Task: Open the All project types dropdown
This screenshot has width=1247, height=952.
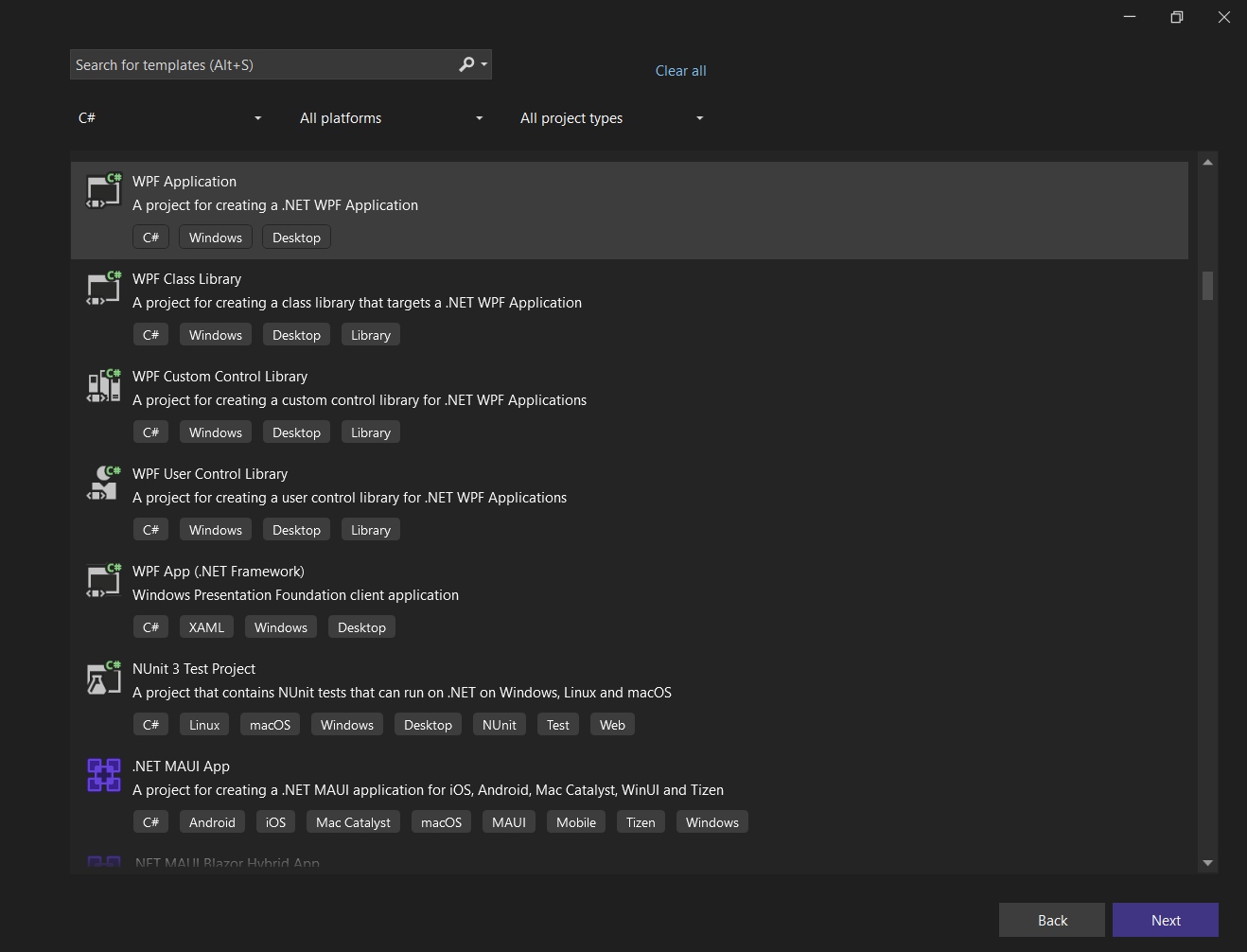Action: 611,118
